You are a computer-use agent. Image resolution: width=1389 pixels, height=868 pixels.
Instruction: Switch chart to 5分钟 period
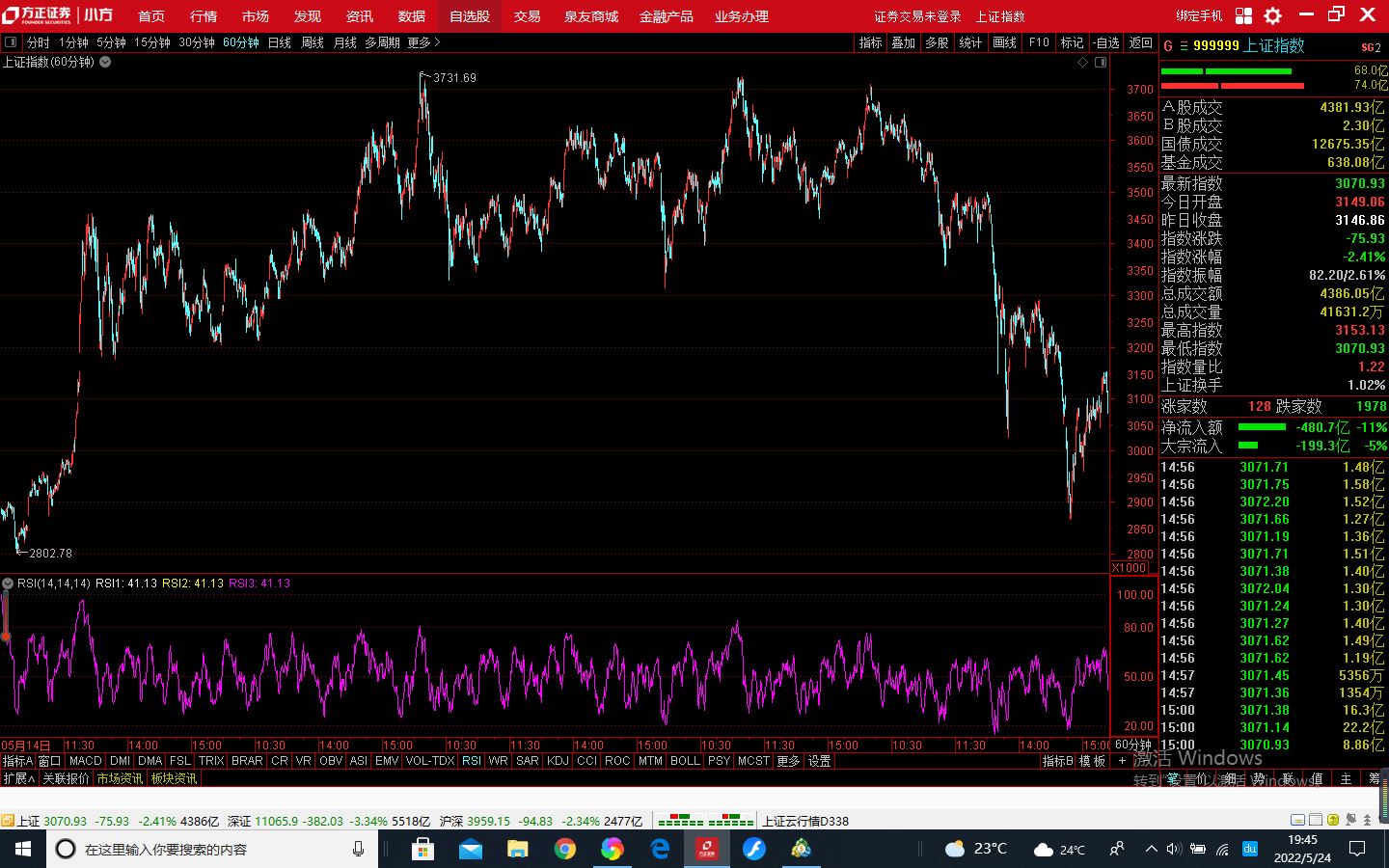pyautogui.click(x=111, y=42)
